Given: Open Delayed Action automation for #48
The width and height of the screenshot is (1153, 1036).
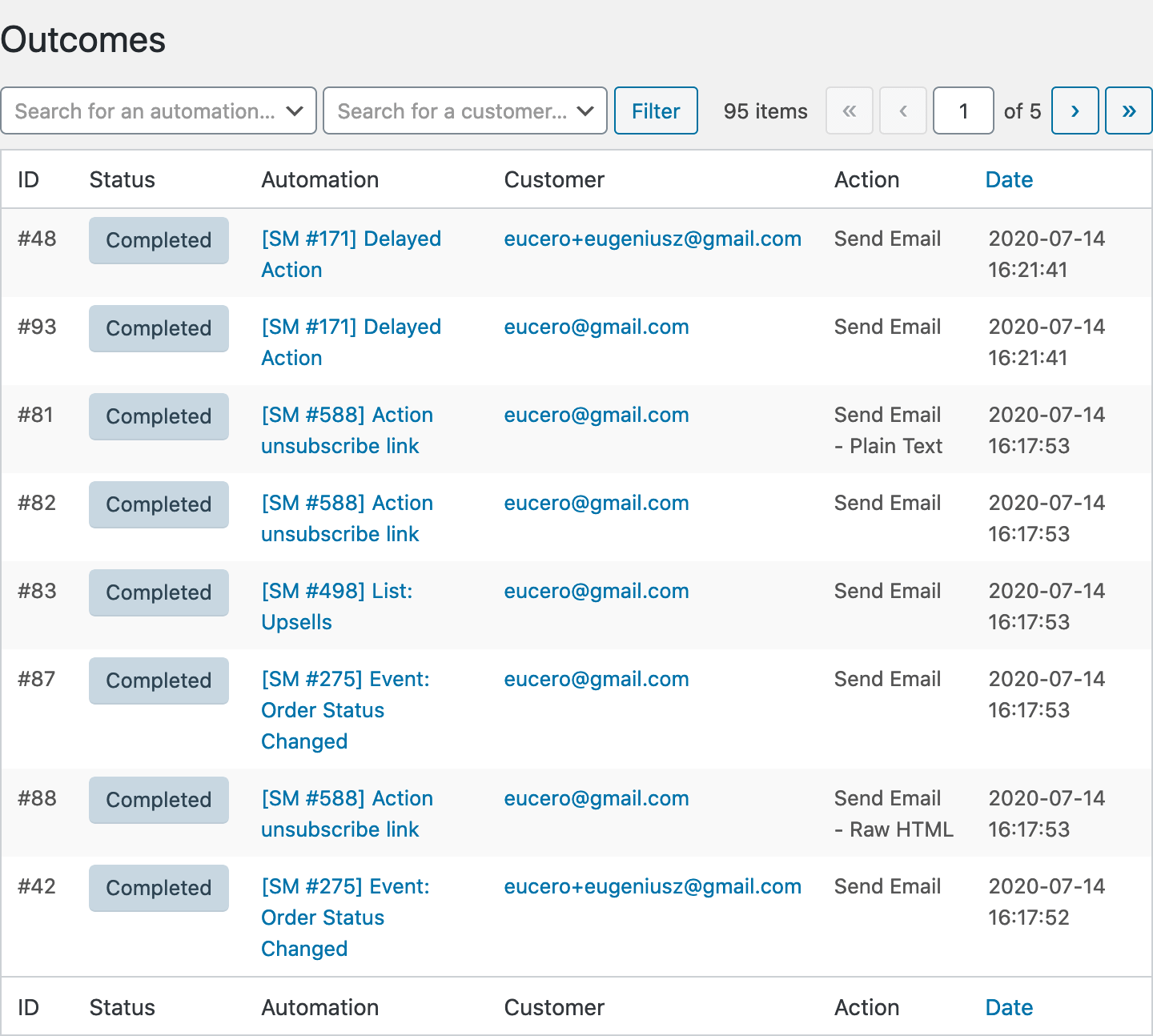Looking at the screenshot, I should [351, 254].
